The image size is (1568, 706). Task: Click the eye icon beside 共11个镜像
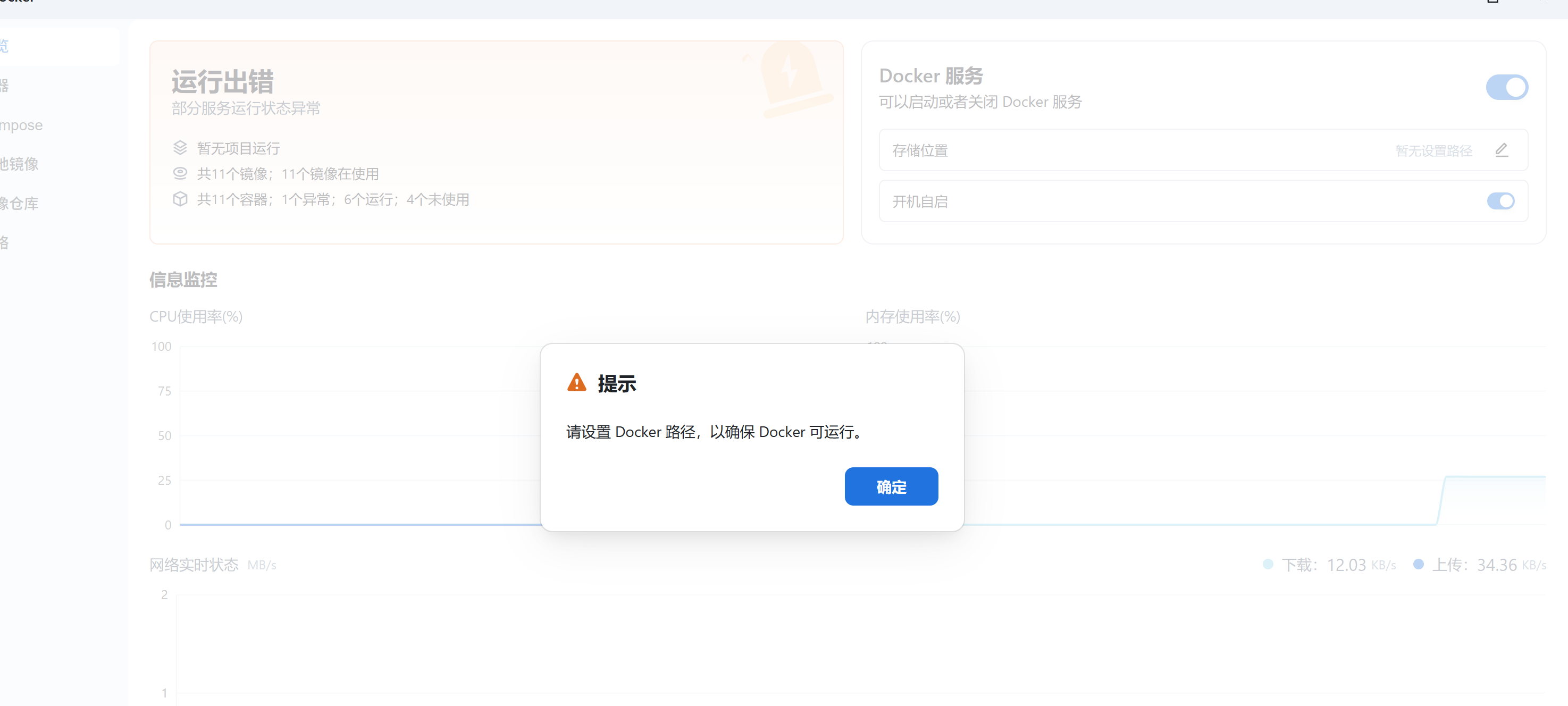click(x=180, y=173)
